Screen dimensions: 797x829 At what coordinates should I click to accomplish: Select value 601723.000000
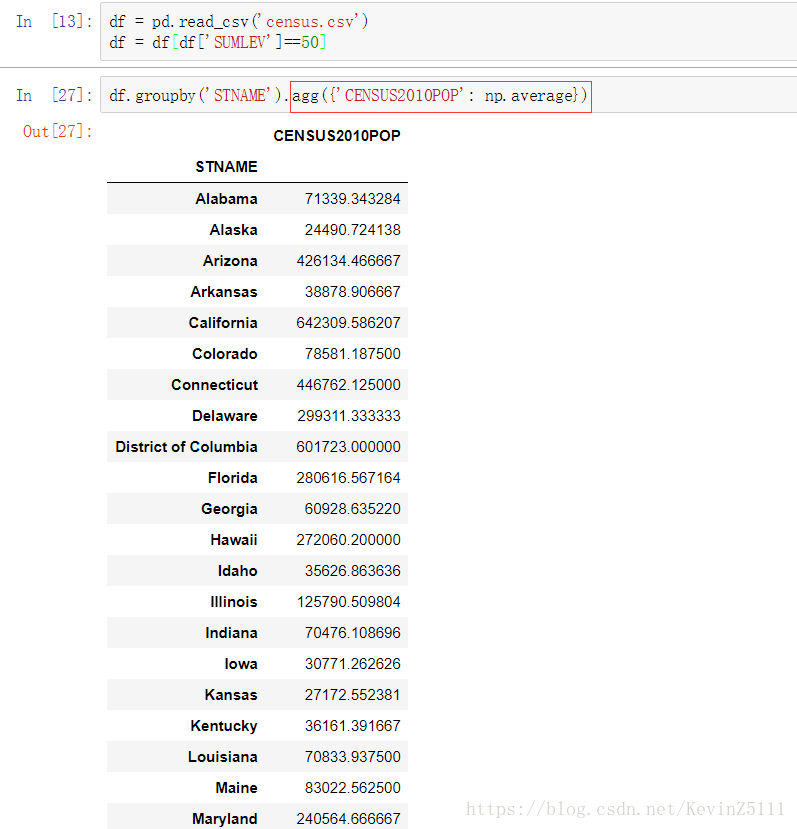[x=349, y=447]
